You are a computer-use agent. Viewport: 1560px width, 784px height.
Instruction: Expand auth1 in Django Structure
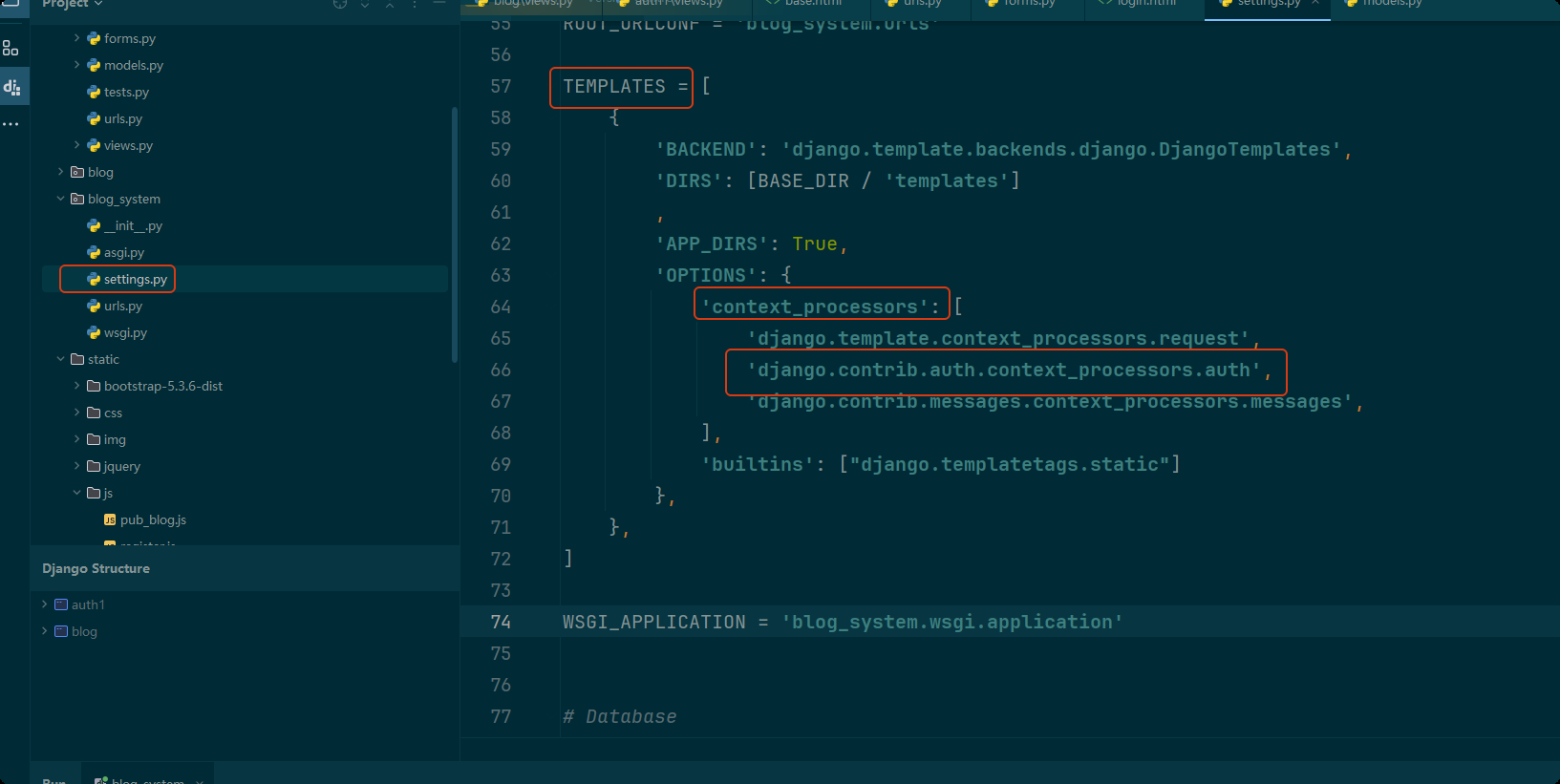45,604
